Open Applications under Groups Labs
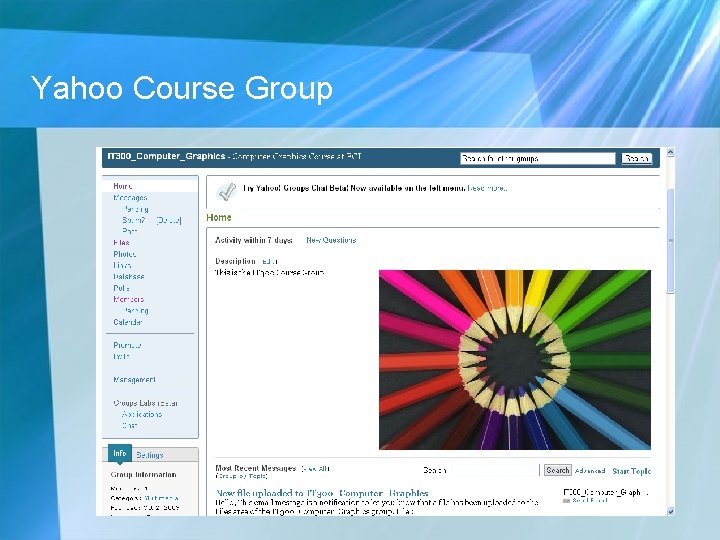Viewport: 720px width, 540px height. 142,414
